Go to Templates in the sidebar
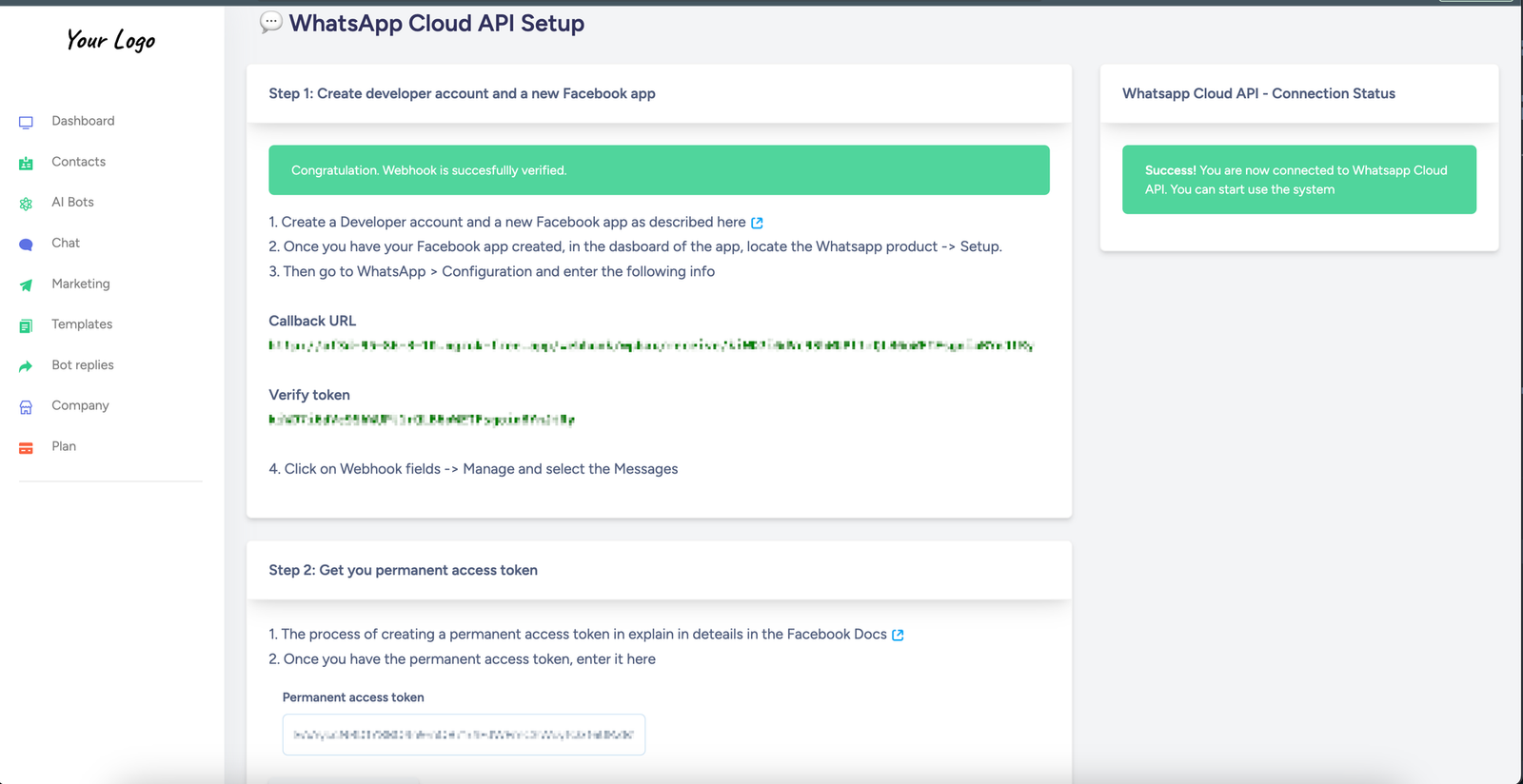The image size is (1523, 784). (82, 324)
